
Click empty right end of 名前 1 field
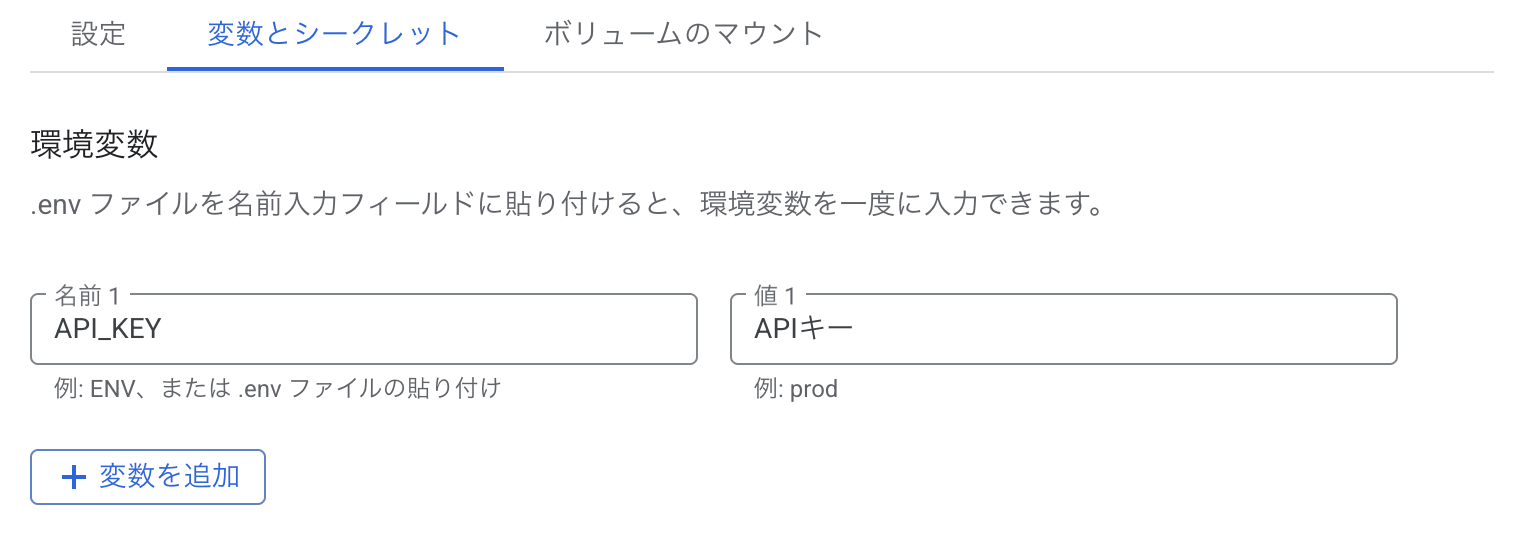click(x=640, y=329)
